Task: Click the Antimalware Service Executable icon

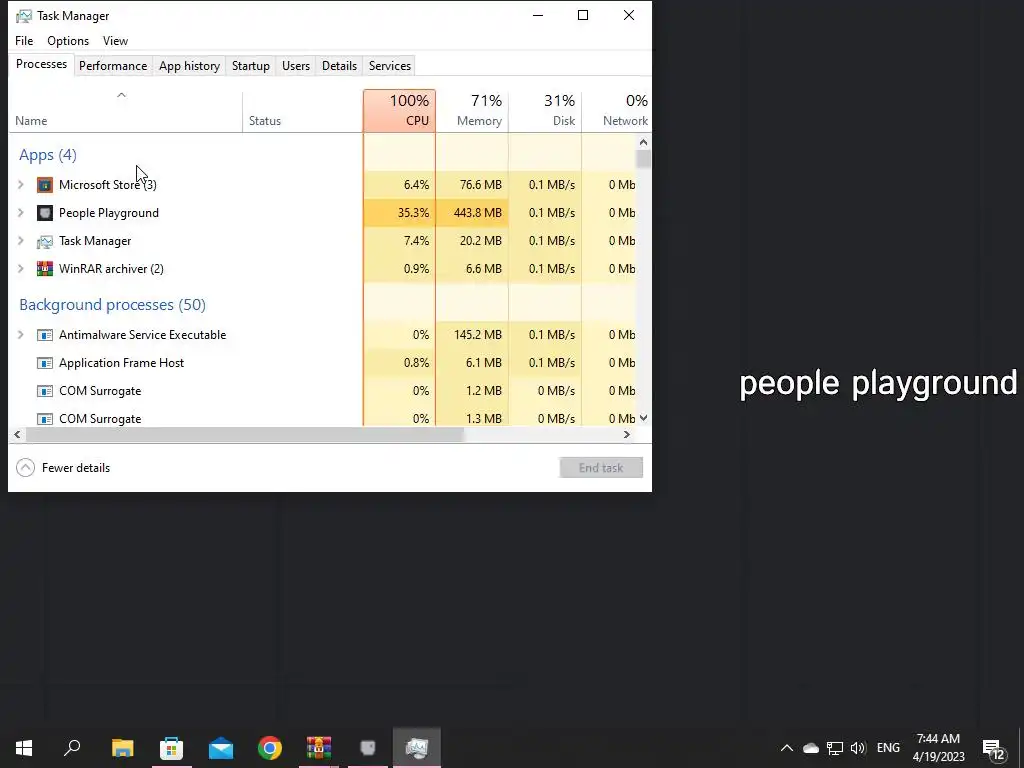Action: (44, 335)
